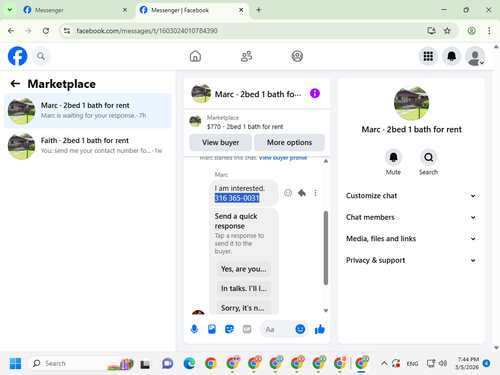The height and width of the screenshot is (375, 500).
Task: Close the first Messenger tab
Action: (125, 10)
